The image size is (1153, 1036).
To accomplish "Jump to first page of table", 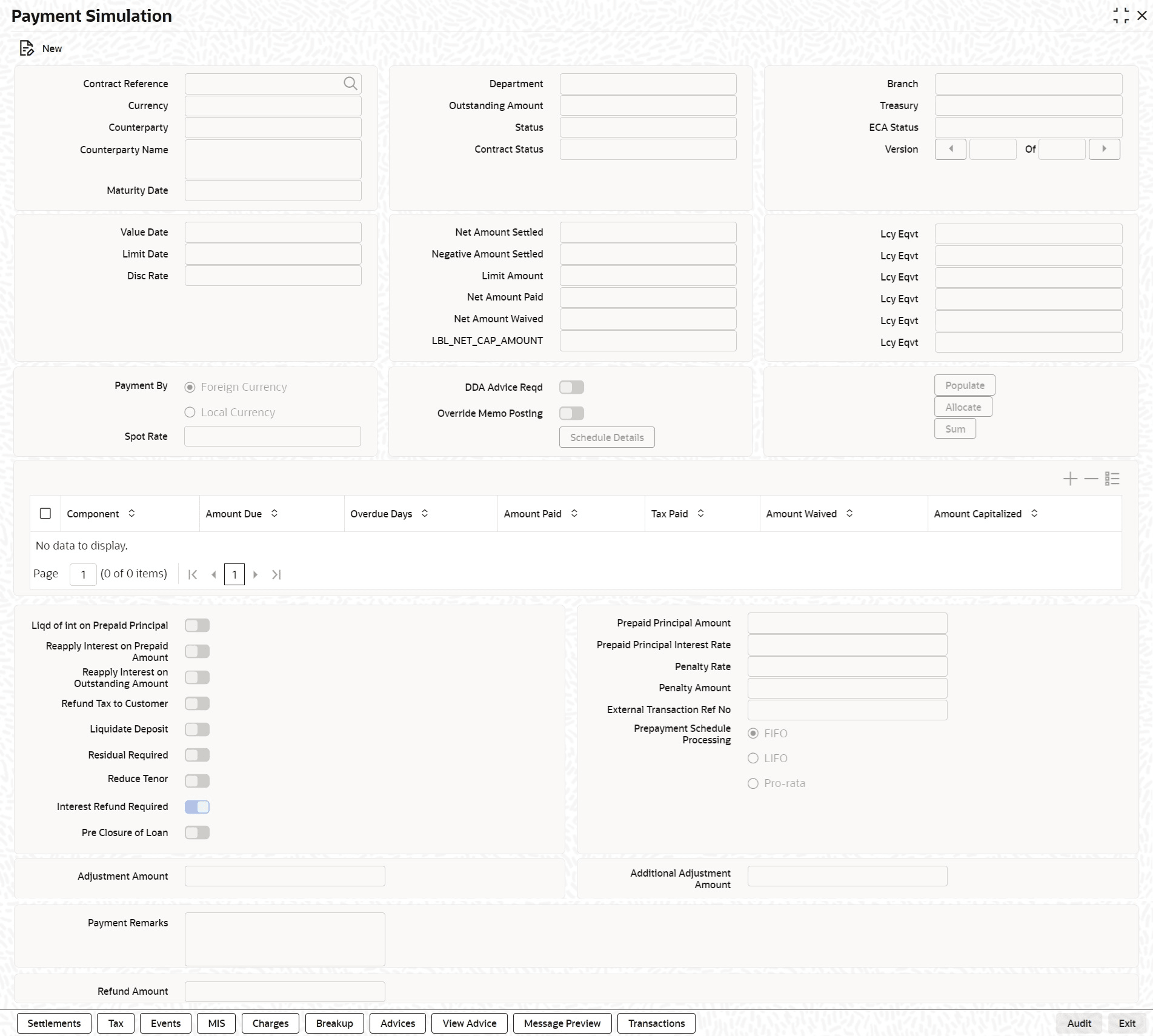I will click(x=193, y=574).
